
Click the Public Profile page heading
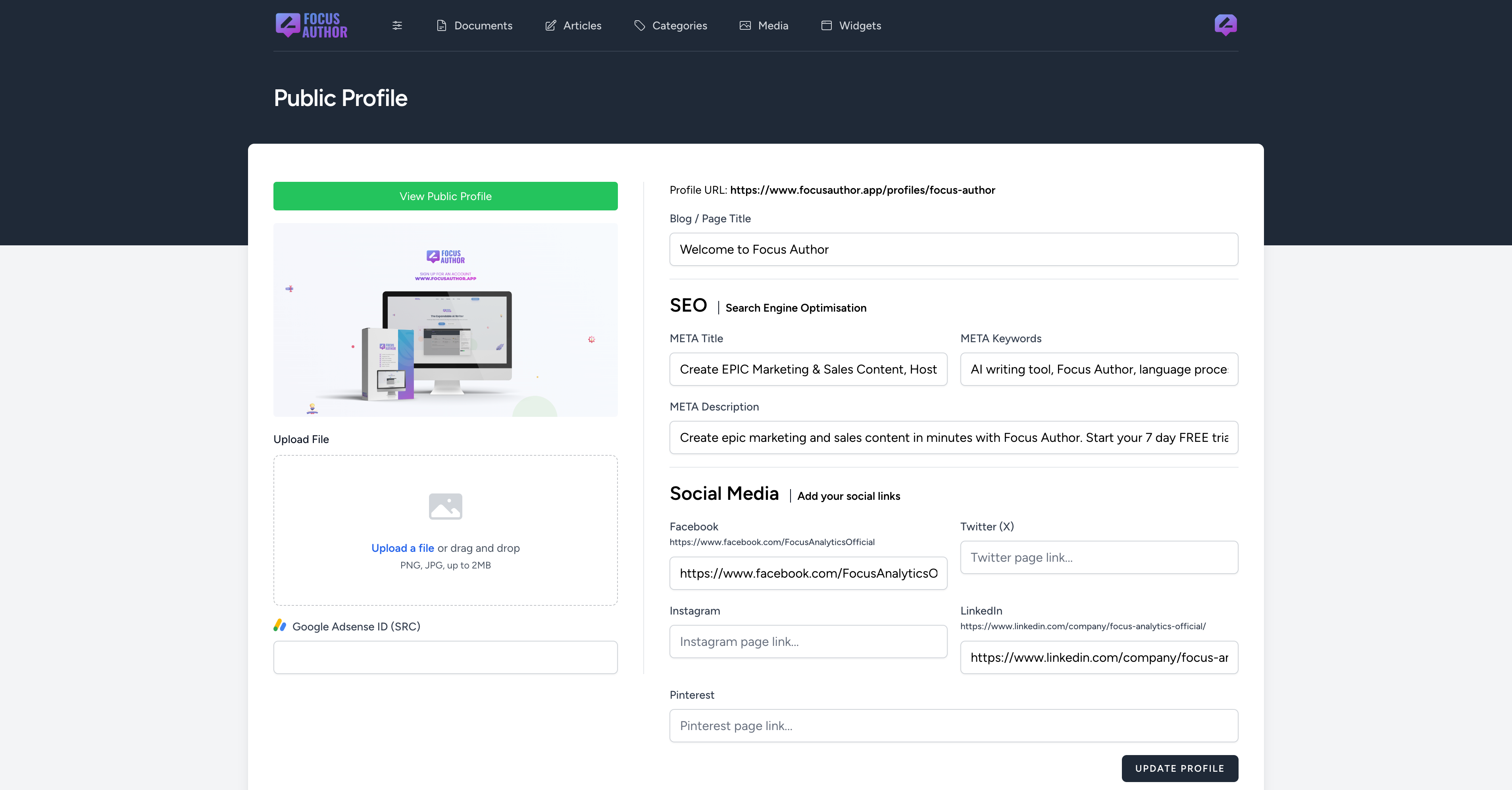(x=340, y=98)
